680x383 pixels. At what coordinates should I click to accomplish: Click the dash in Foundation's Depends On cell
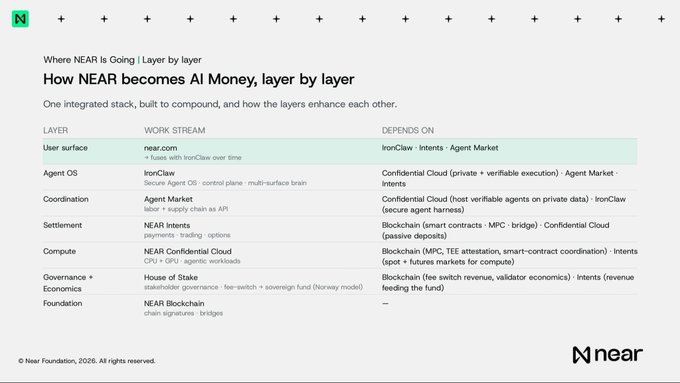pyautogui.click(x=385, y=303)
